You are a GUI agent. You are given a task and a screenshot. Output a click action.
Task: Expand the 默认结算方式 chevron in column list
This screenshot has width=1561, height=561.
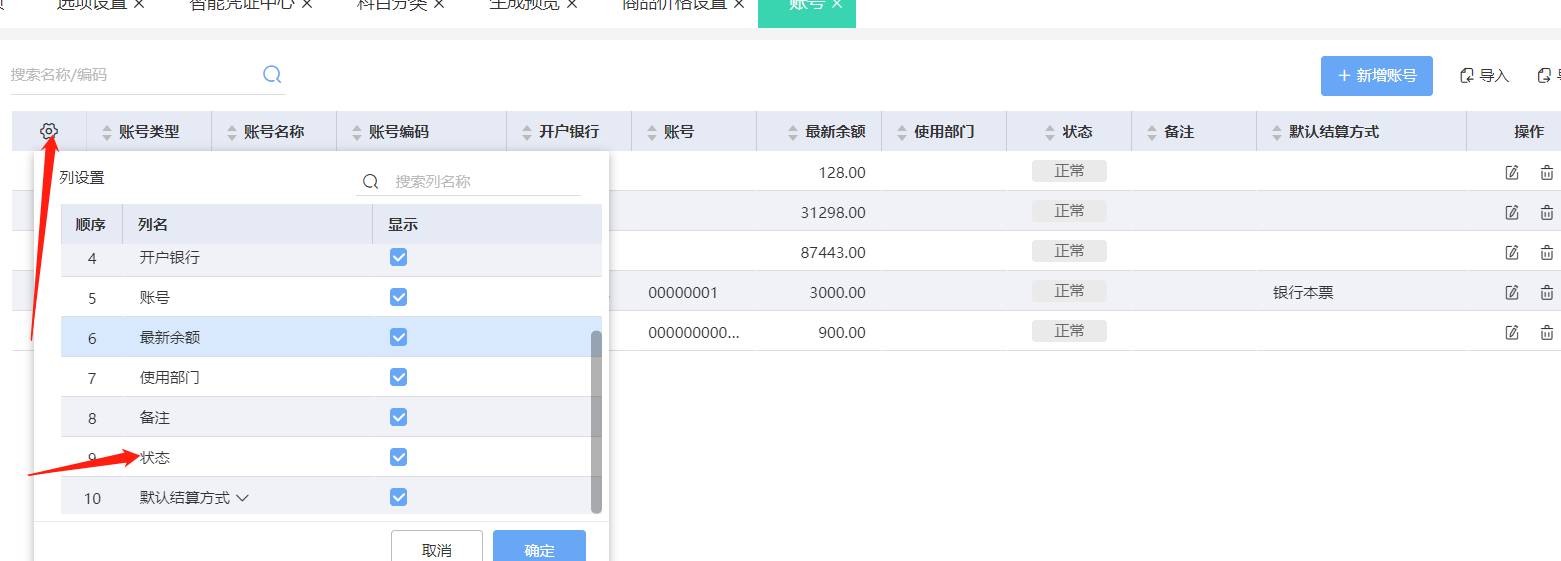click(241, 497)
